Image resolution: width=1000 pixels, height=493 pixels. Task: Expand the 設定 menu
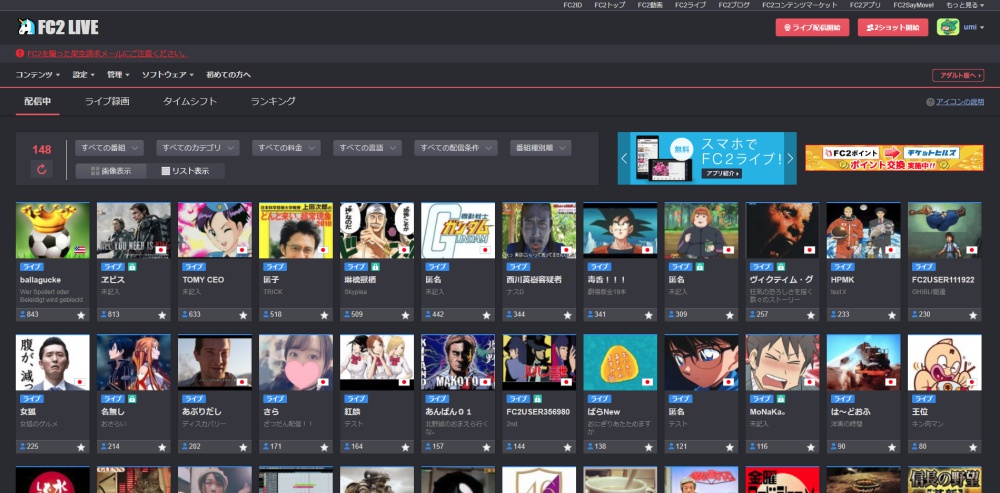84,75
